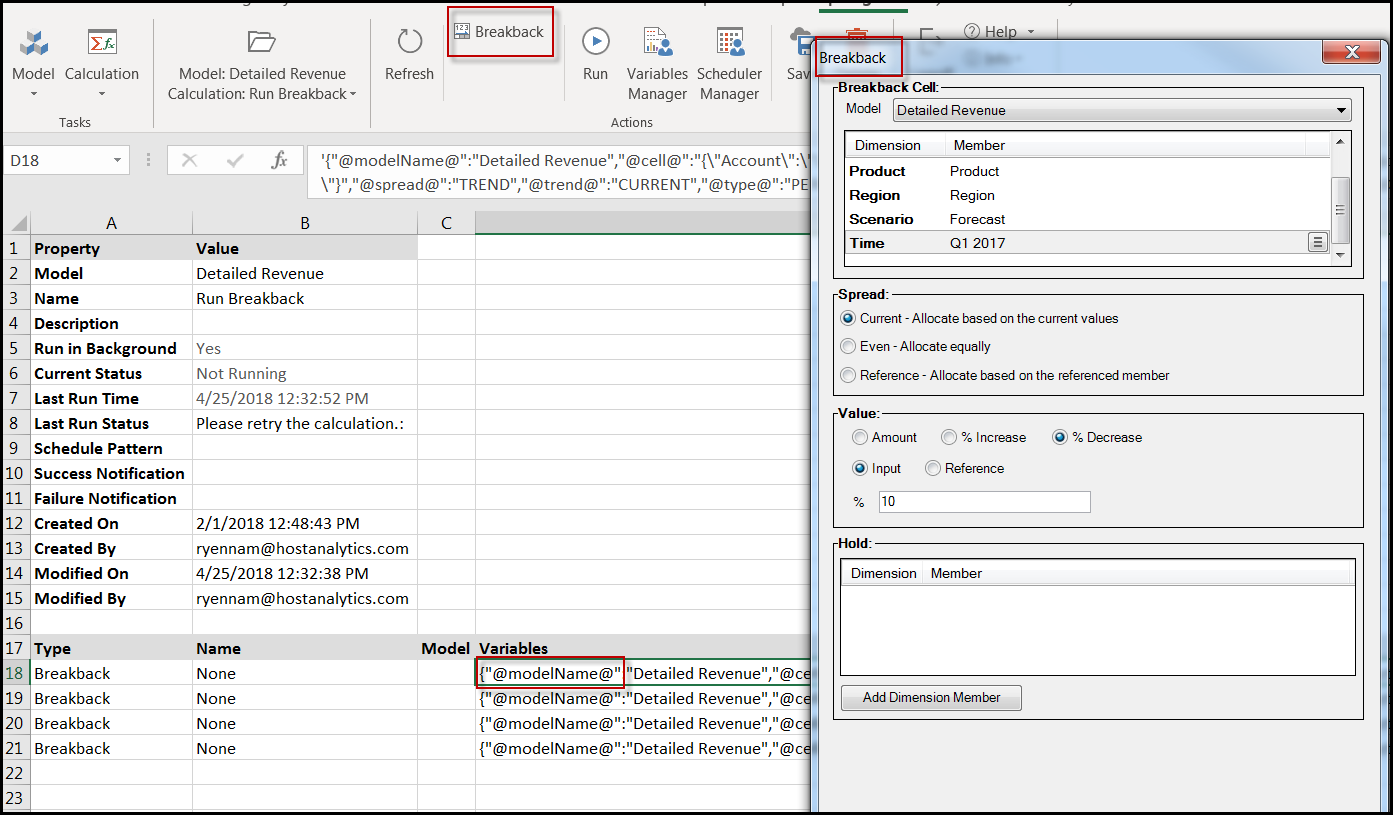Screen dimensions: 1393x815
Task: Select Even - Allocate equally option
Action: [x=848, y=346]
